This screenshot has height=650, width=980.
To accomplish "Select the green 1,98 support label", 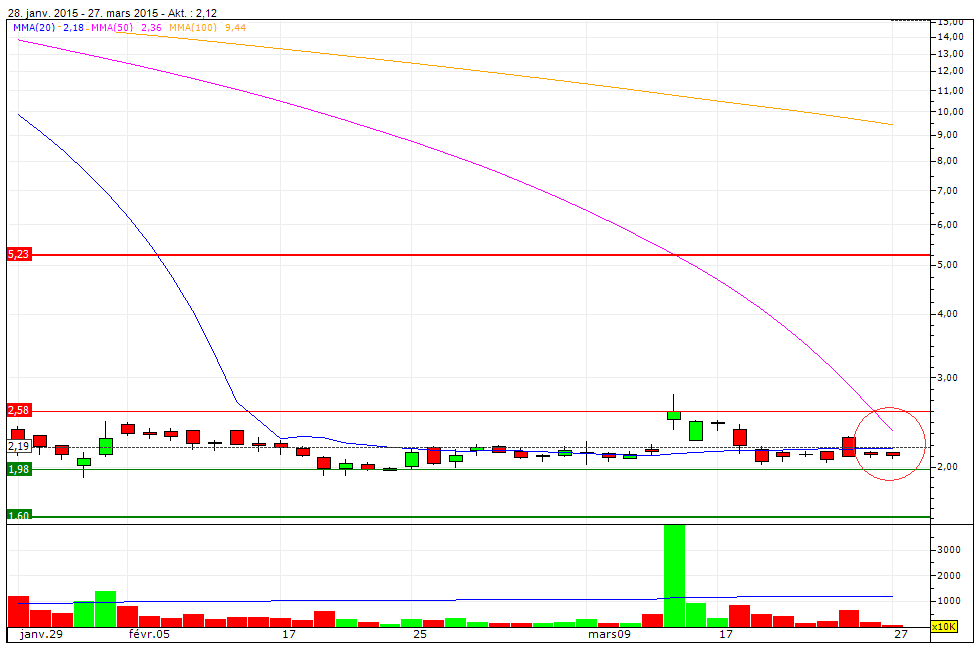I will coord(19,469).
